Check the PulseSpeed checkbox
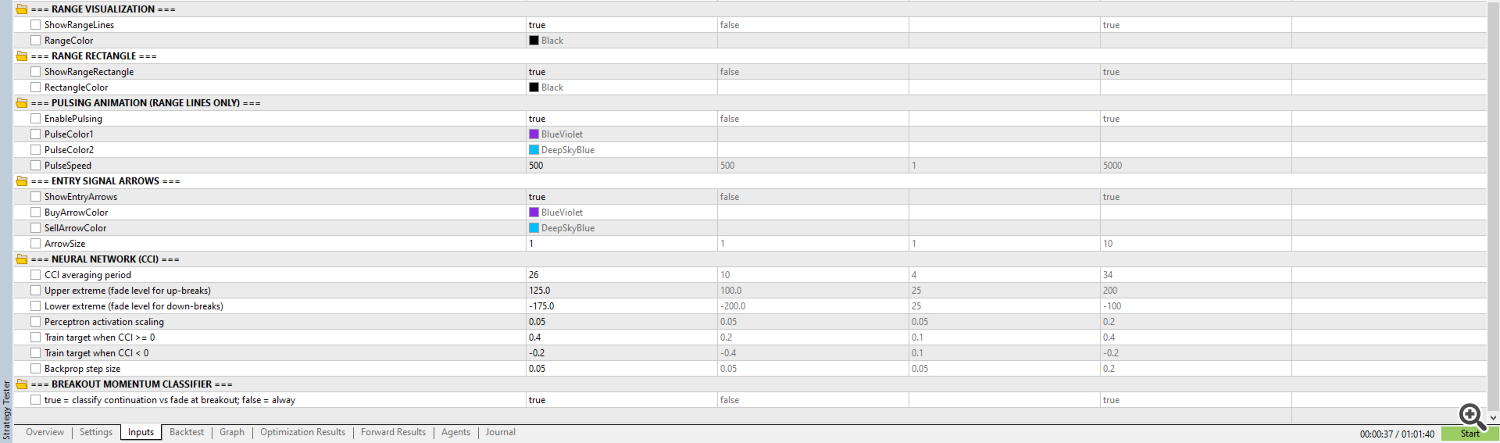The width and height of the screenshot is (1500, 443). pos(36,165)
